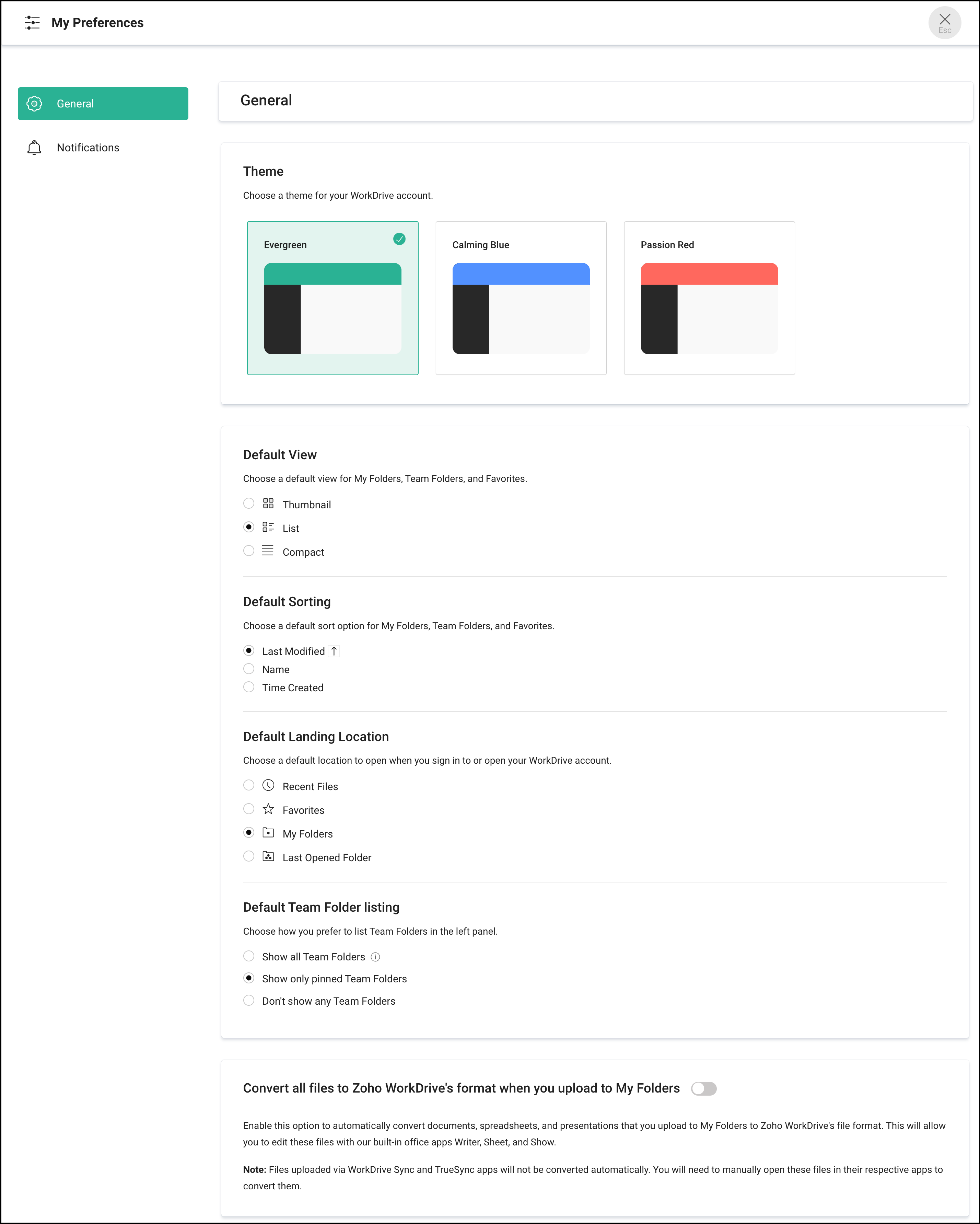The height and width of the screenshot is (1224, 980).
Task: Click the Compact view lines icon
Action: [x=268, y=551]
